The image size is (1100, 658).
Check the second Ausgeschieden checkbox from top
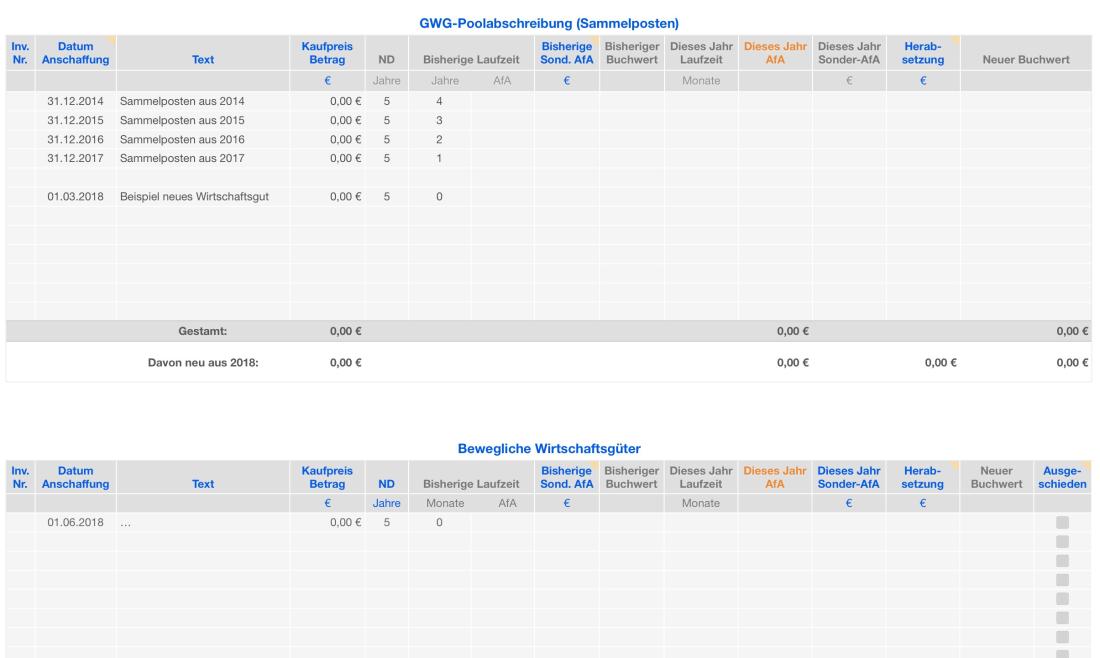[1062, 541]
